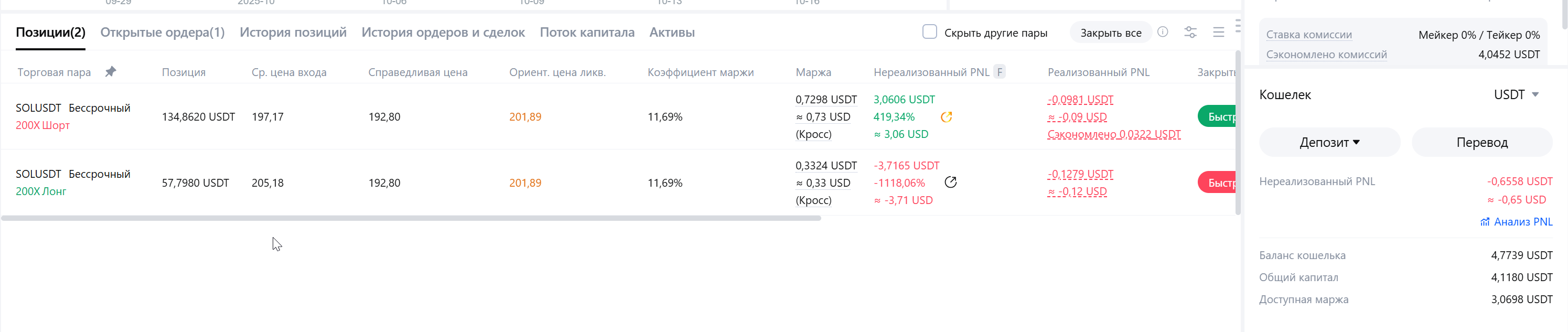Click black share icon on Long position PNL
The width and height of the screenshot is (1568, 332).
pyautogui.click(x=950, y=182)
